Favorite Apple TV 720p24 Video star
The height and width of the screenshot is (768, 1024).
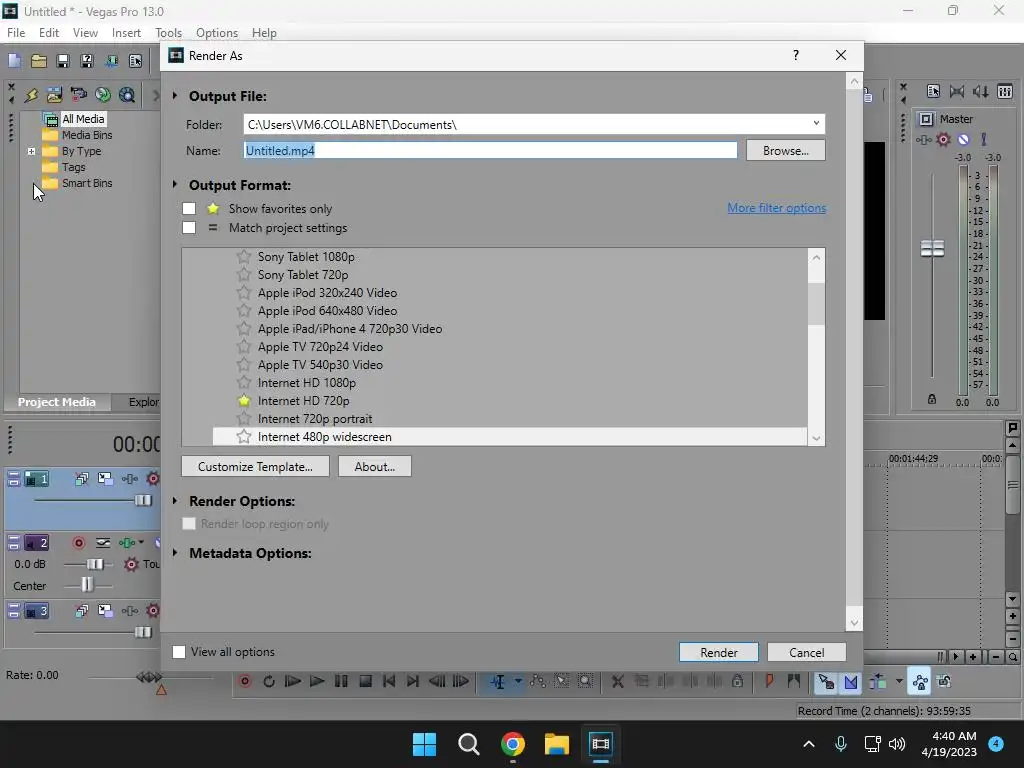pyautogui.click(x=244, y=346)
